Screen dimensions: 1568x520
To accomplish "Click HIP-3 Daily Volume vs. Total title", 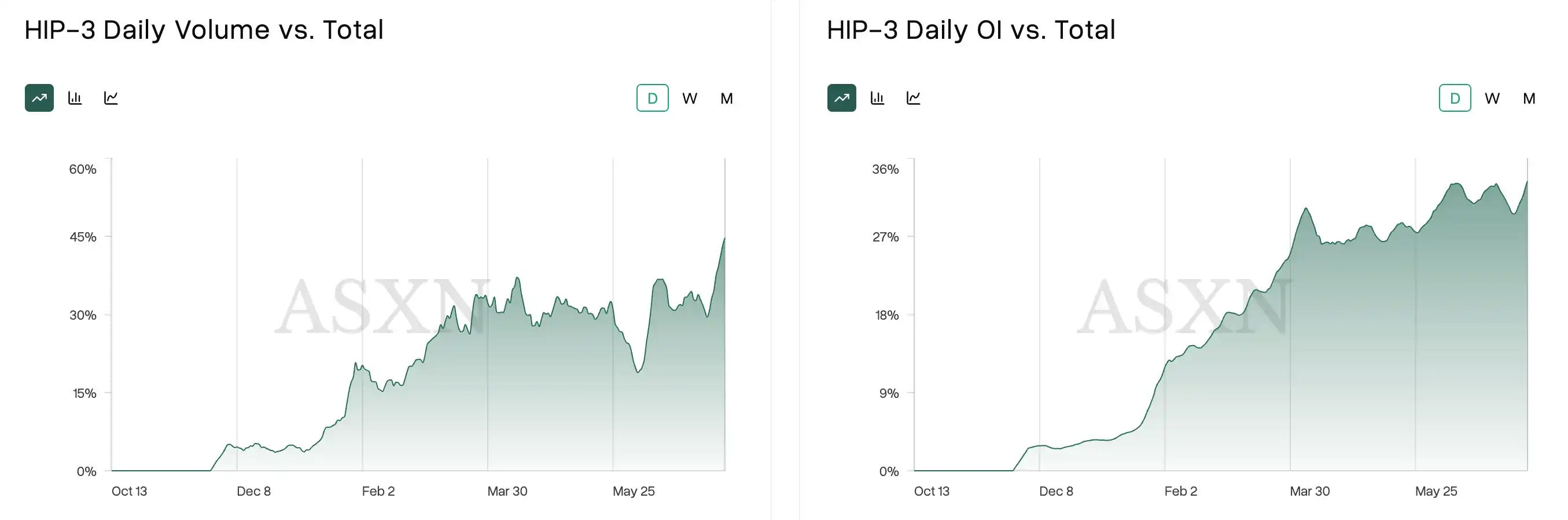I will click(x=204, y=30).
